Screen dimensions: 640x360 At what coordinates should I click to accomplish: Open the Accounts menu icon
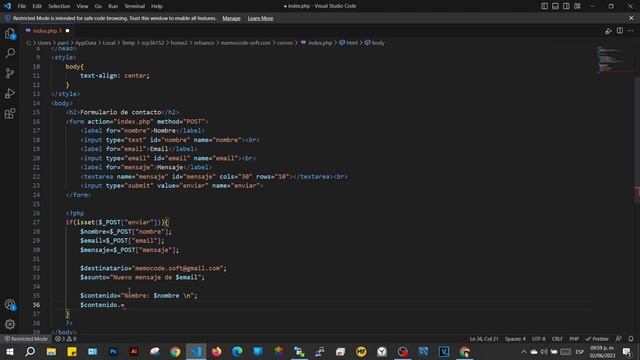pos(10,304)
